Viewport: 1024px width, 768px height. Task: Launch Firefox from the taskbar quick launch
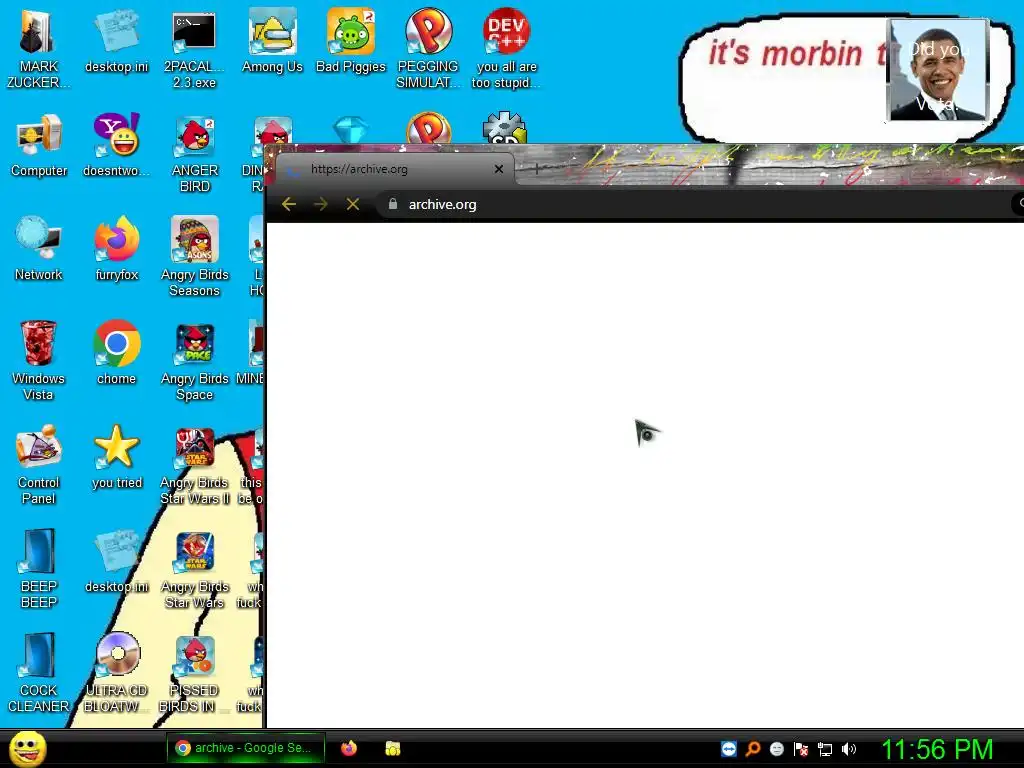coord(349,748)
